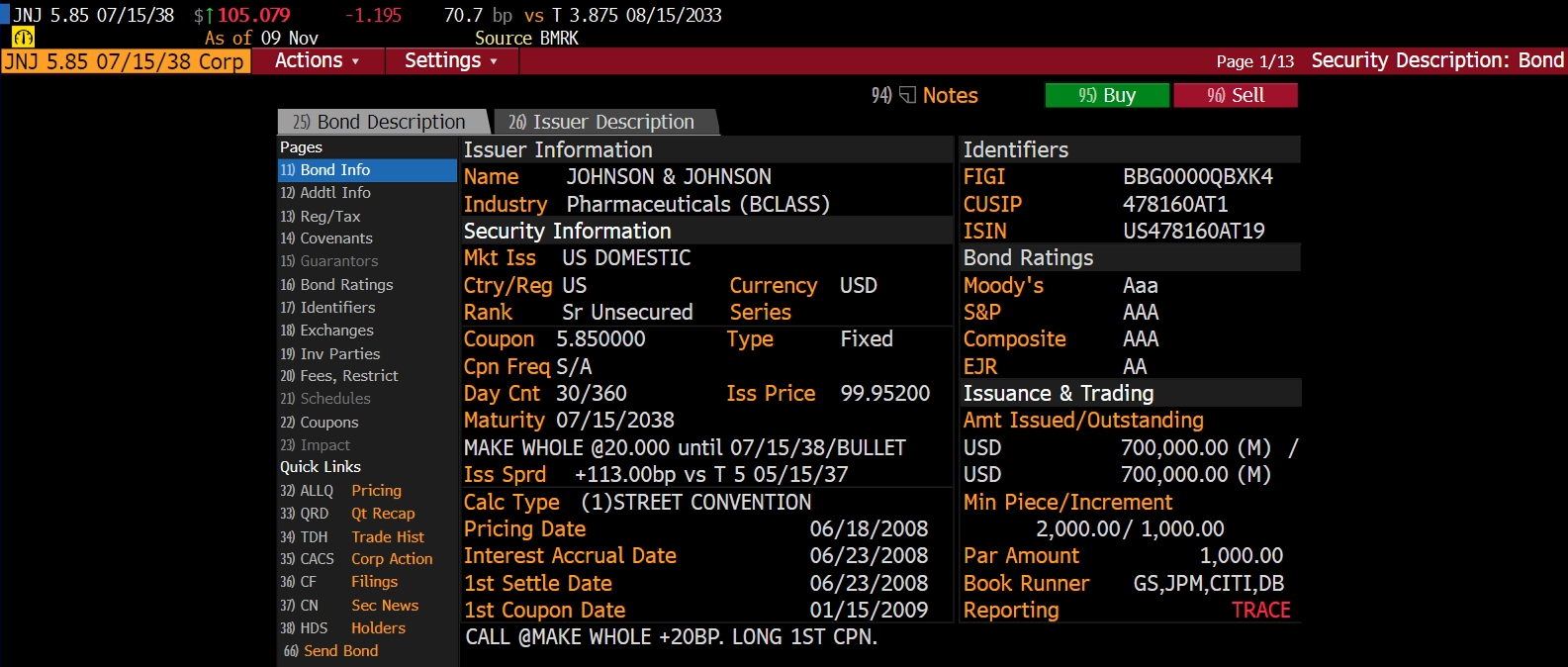Click the Calc Type (1)STREET CONVENTION value
This screenshot has height=667, width=1568.
tap(695, 502)
